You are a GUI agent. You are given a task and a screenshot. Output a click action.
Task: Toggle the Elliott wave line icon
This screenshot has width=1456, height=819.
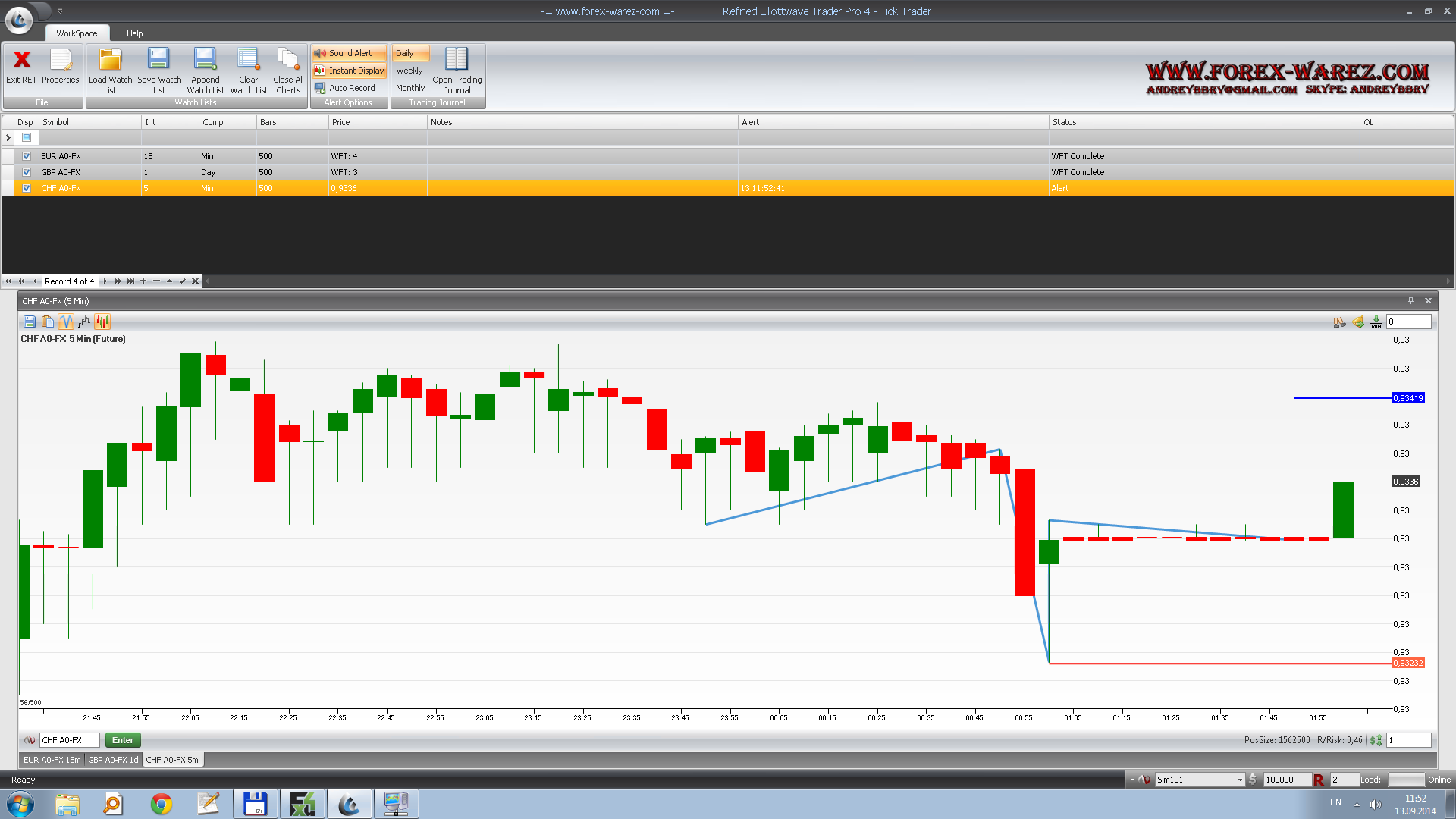point(66,322)
